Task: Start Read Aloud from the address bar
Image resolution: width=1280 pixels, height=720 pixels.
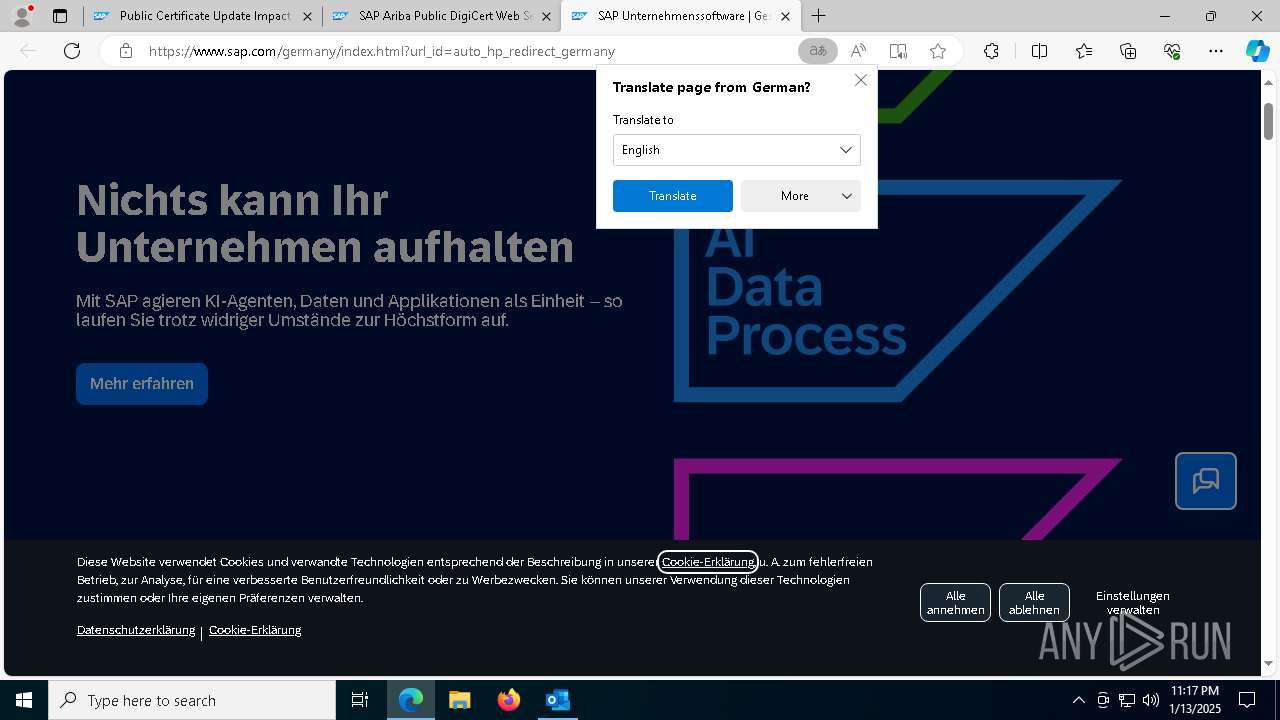Action: tap(858, 51)
